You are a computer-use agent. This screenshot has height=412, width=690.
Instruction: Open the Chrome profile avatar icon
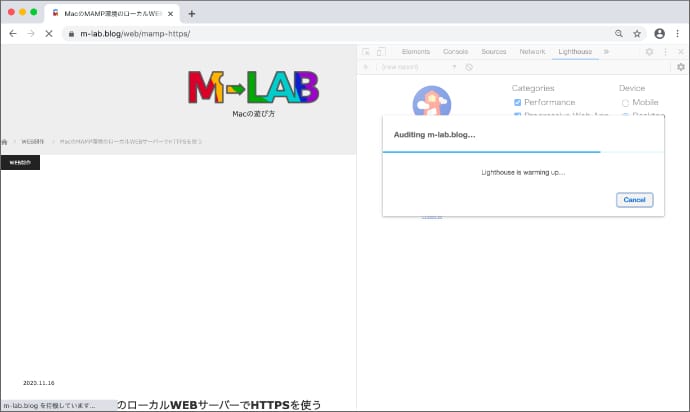tap(659, 33)
